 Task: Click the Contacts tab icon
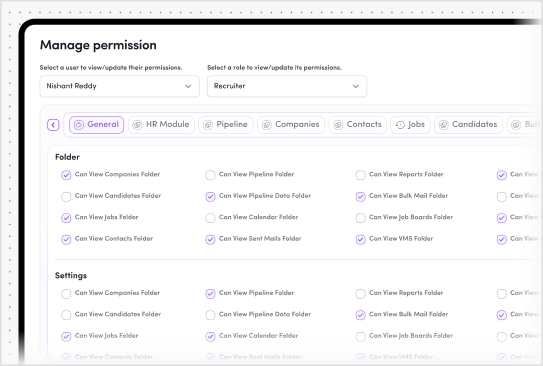click(x=338, y=125)
